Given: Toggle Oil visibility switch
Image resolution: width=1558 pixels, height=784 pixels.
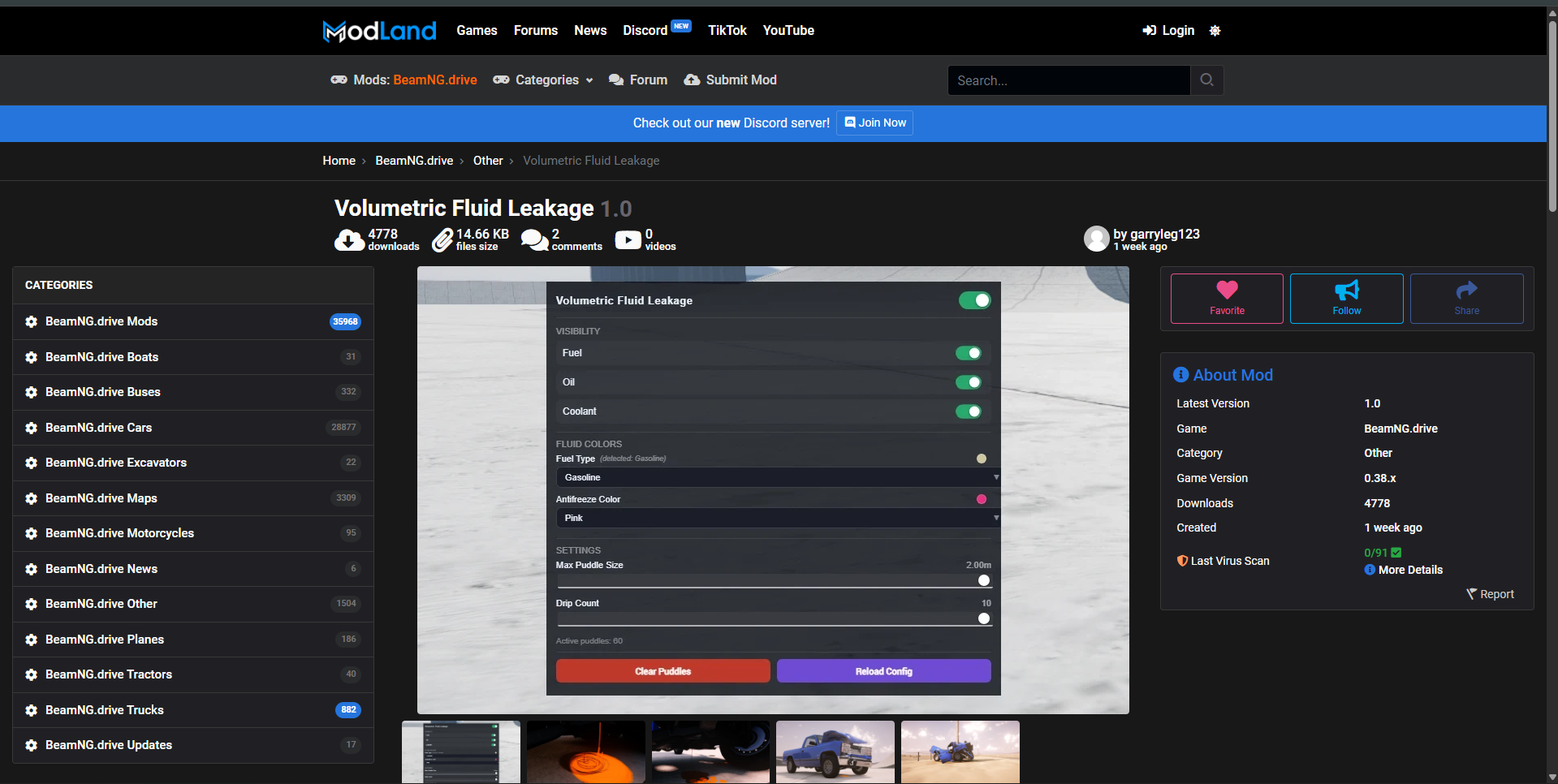Looking at the screenshot, I should [969, 382].
